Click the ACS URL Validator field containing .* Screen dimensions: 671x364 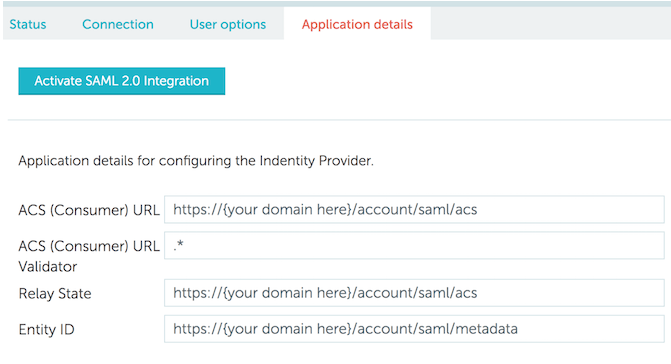pyautogui.click(x=414, y=246)
